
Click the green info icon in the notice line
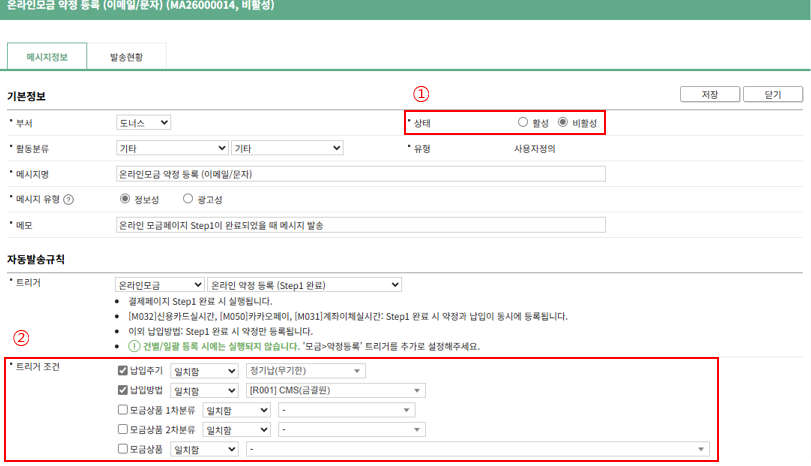coord(134,347)
